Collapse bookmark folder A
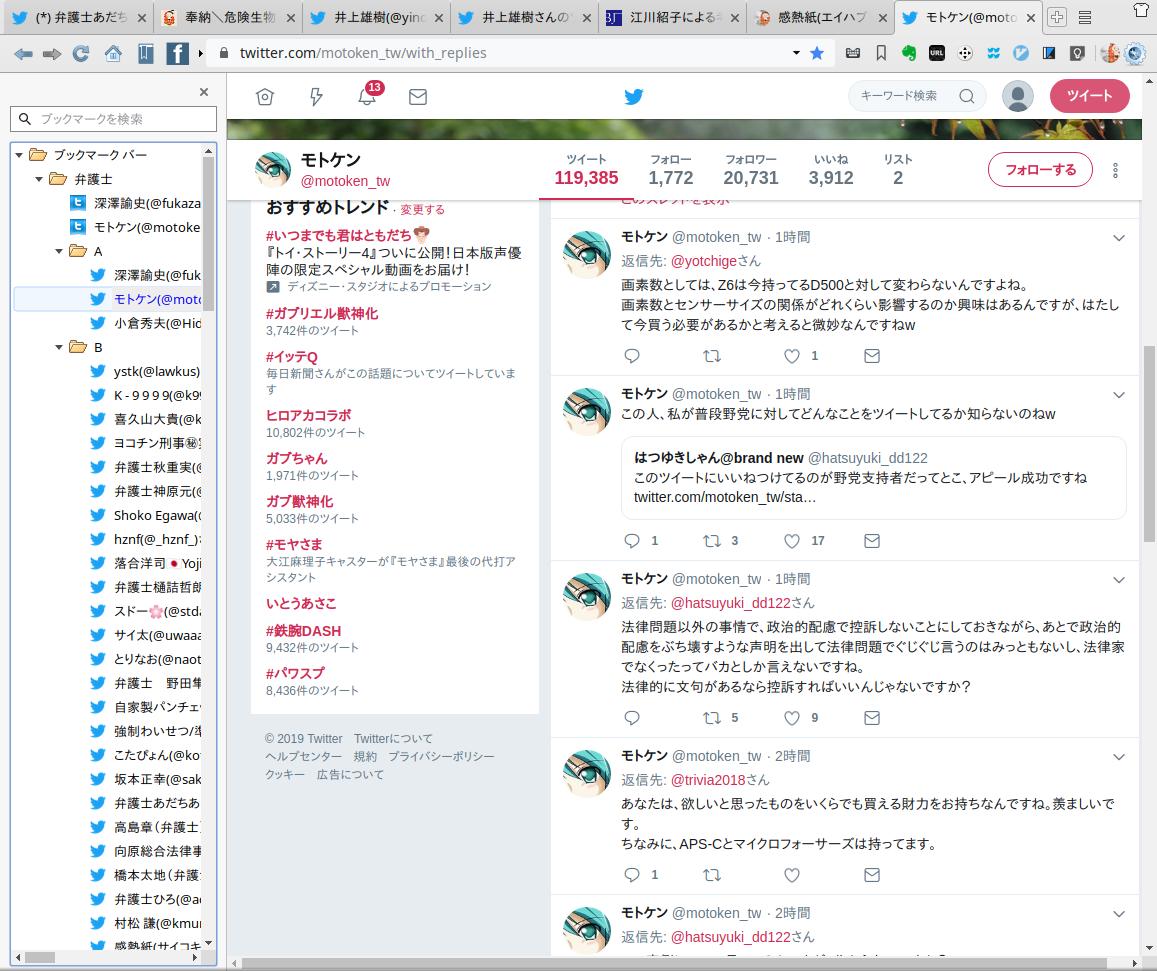Viewport: 1157px width, 971px height. tap(59, 252)
